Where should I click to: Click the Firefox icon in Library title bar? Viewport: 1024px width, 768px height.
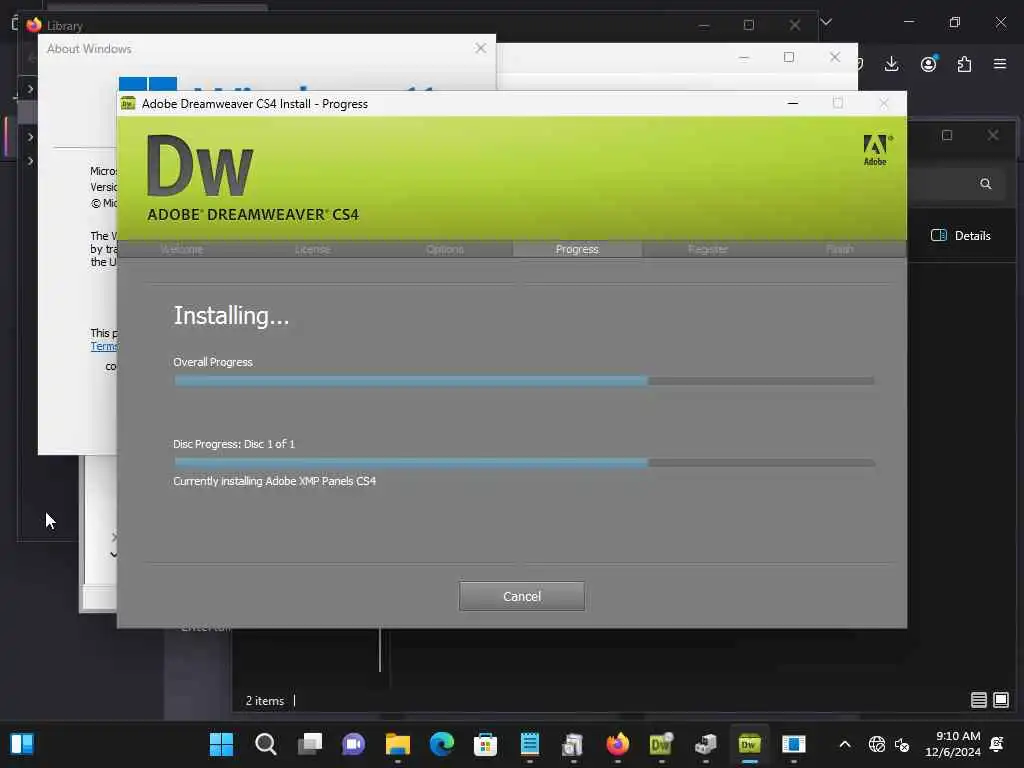click(34, 25)
